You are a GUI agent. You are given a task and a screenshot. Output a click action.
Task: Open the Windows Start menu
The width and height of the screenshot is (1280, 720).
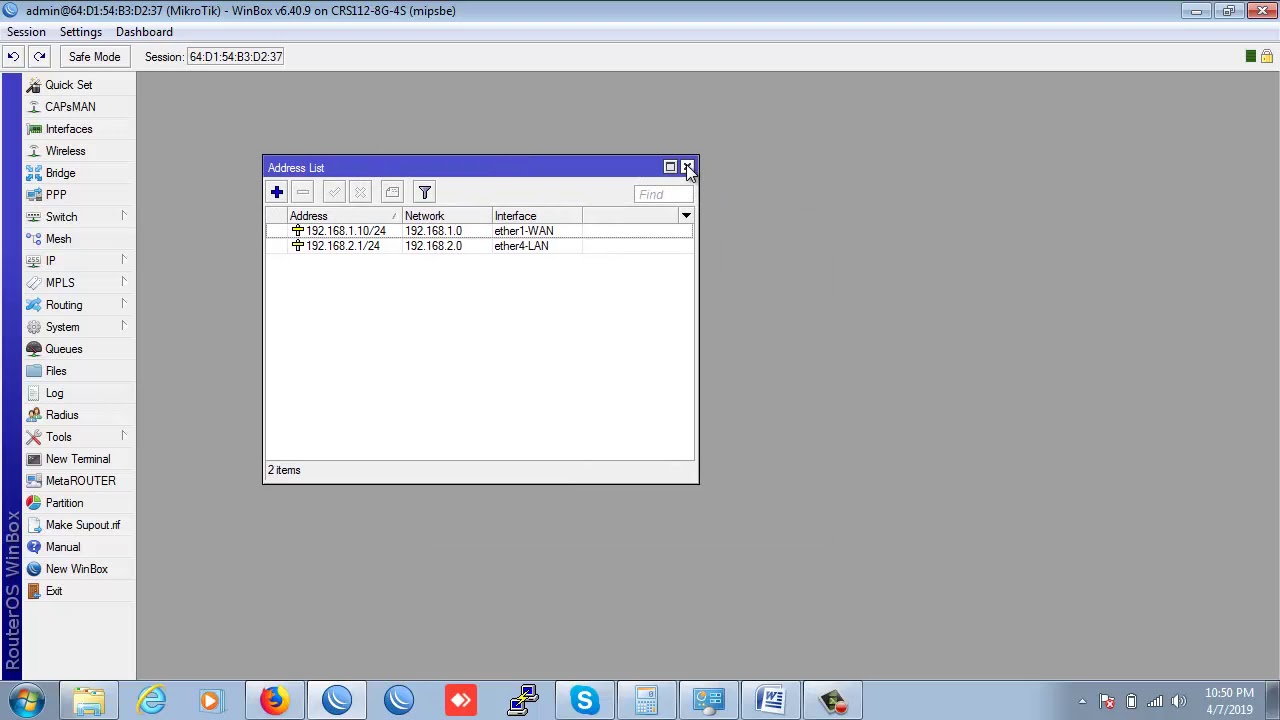pyautogui.click(x=27, y=701)
